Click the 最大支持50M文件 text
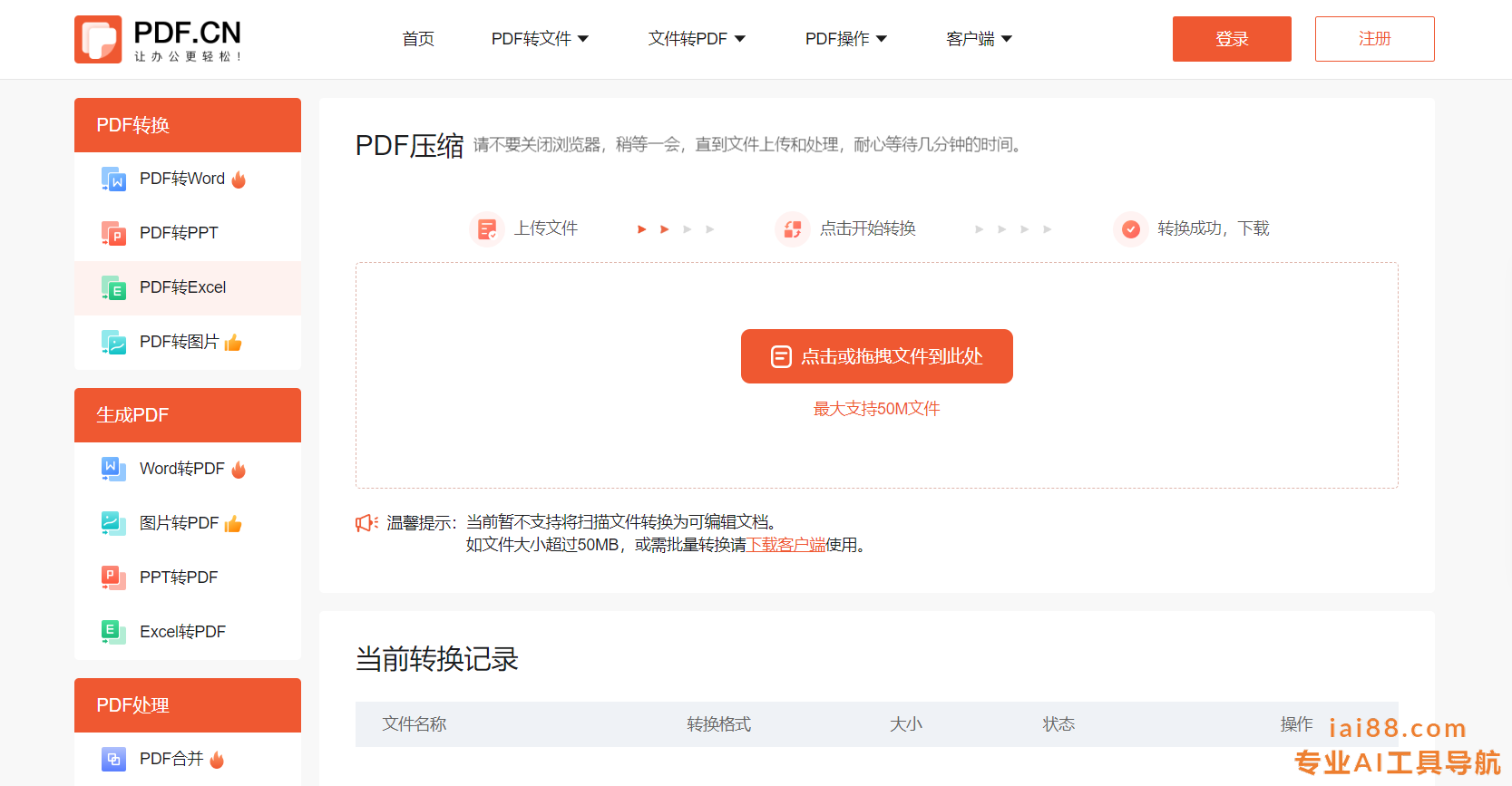1512x786 pixels. [876, 409]
